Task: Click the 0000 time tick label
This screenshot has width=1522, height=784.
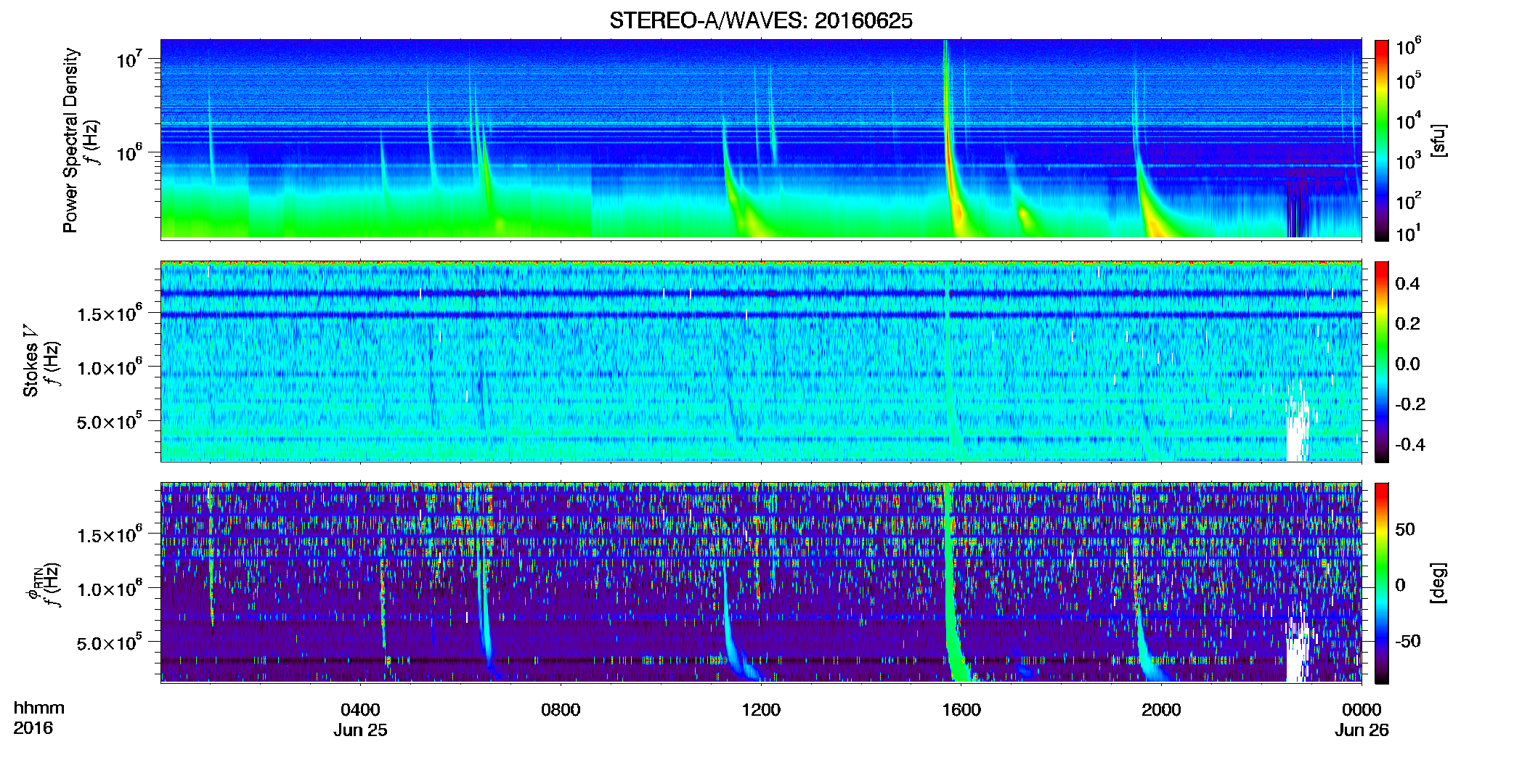Action: (1362, 709)
